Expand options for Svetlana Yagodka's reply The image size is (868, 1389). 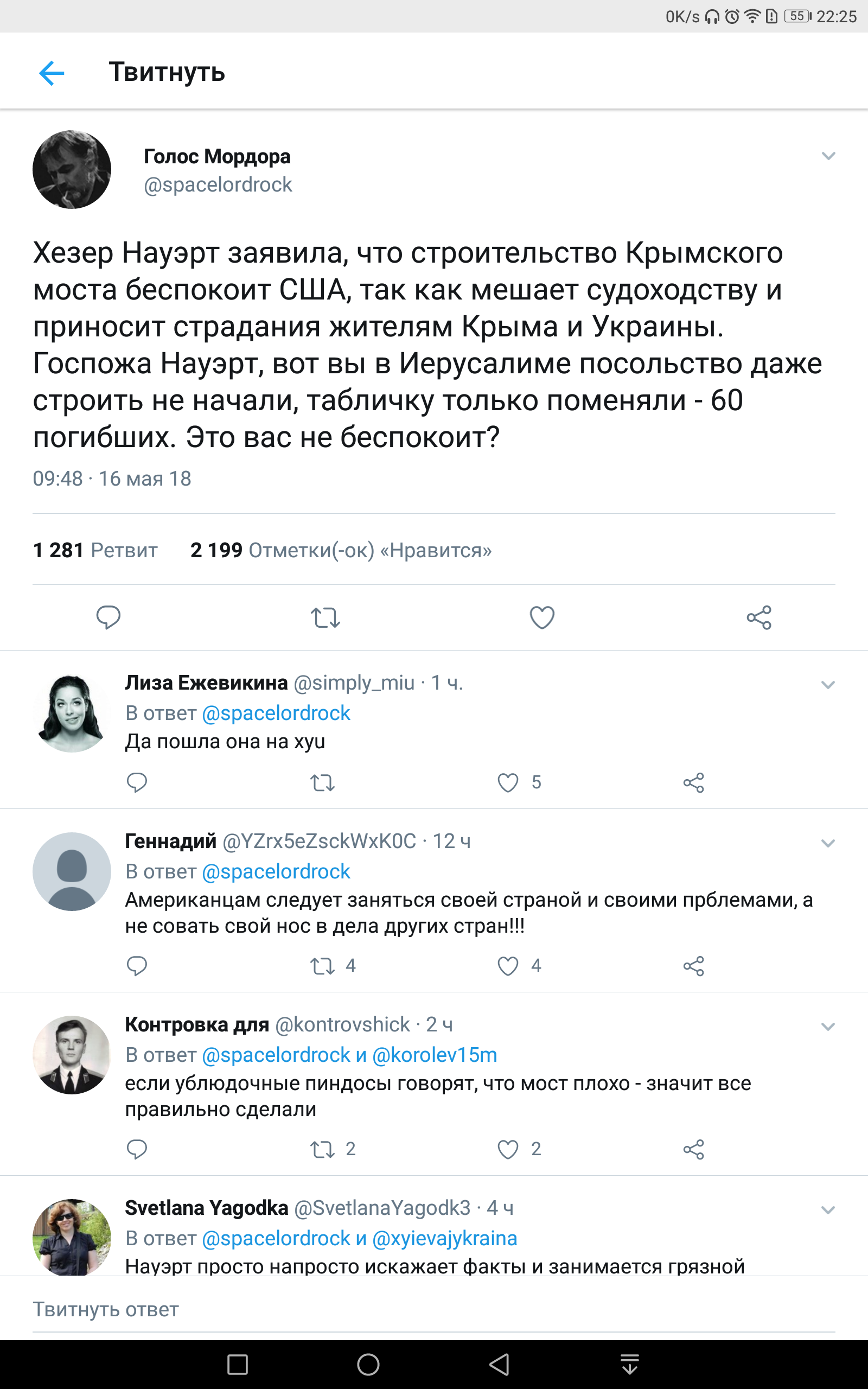point(827,1210)
